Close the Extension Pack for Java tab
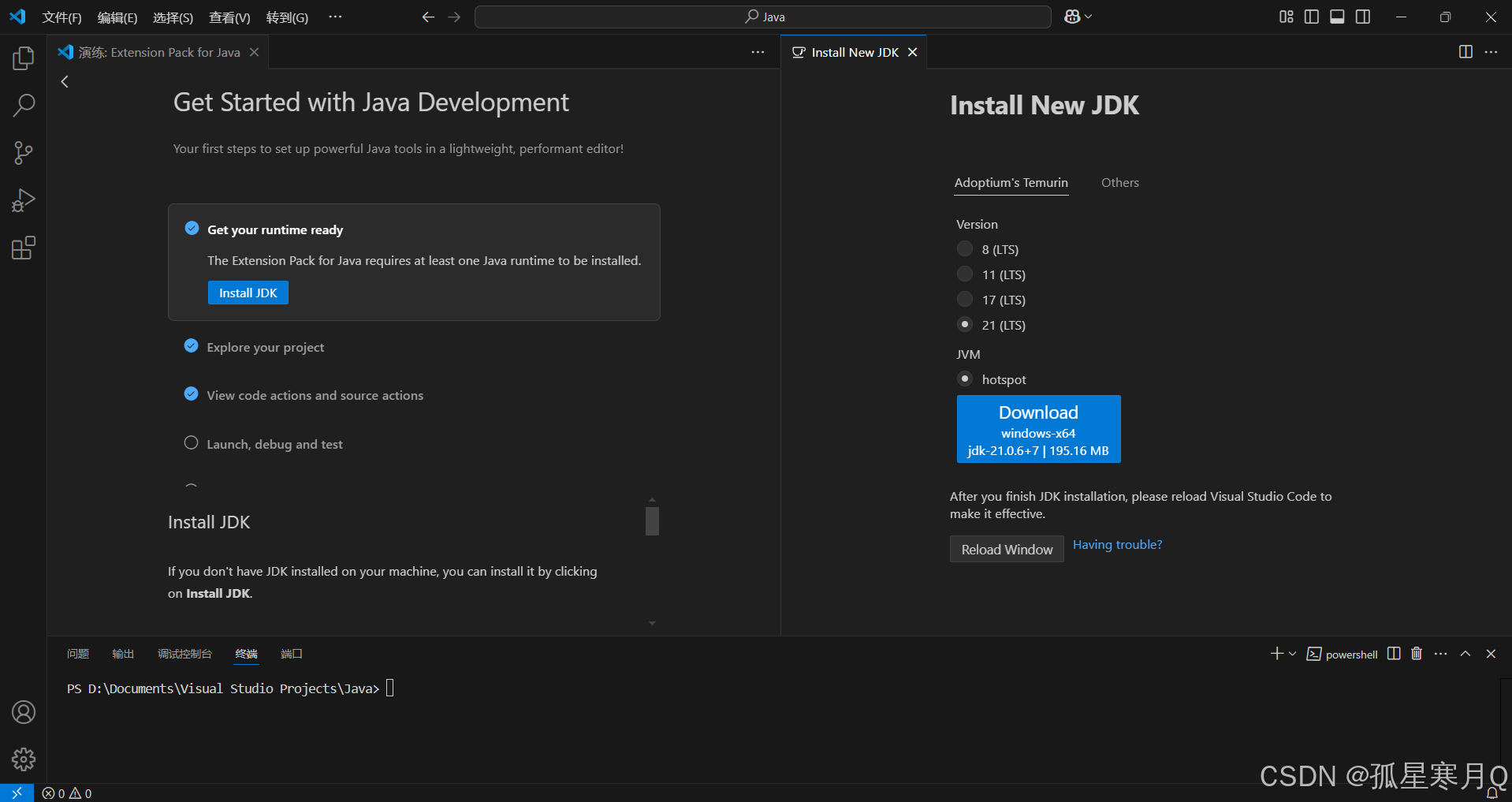This screenshot has height=802, width=1512. coord(254,52)
